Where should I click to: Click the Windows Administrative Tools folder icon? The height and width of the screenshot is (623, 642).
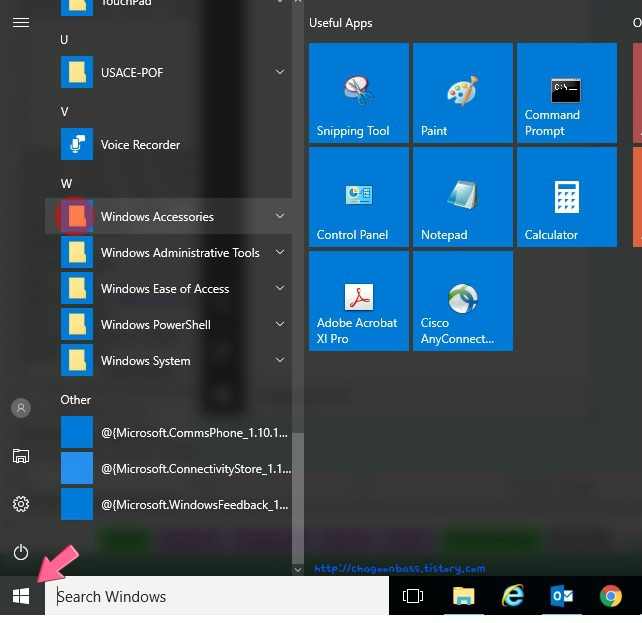pos(77,252)
